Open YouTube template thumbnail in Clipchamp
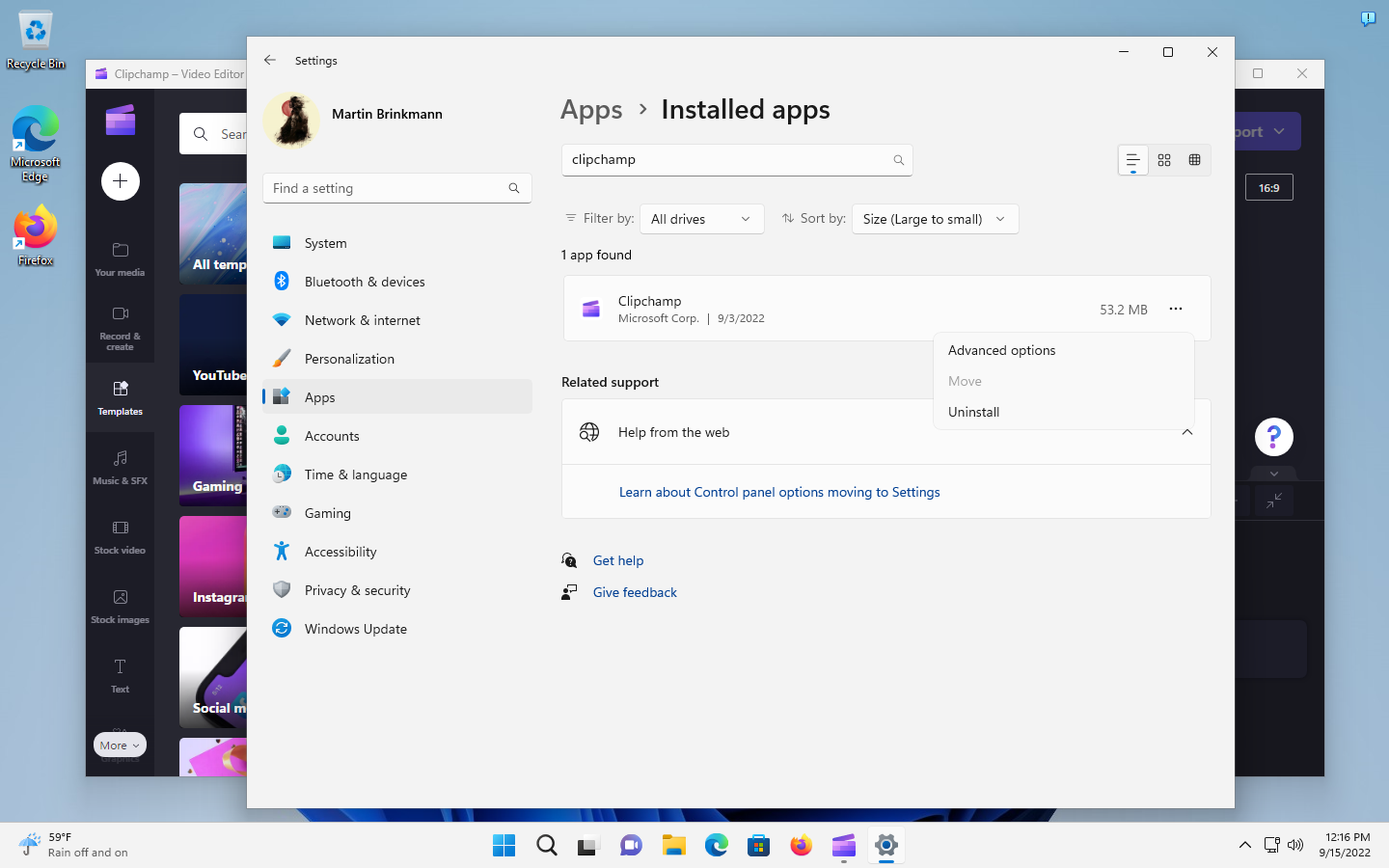Image resolution: width=1389 pixels, height=868 pixels. click(x=213, y=344)
